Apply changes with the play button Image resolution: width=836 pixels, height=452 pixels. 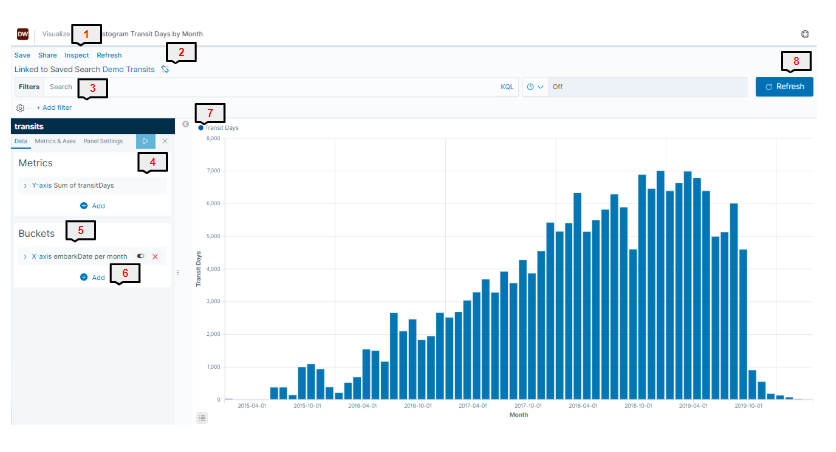[x=146, y=141]
